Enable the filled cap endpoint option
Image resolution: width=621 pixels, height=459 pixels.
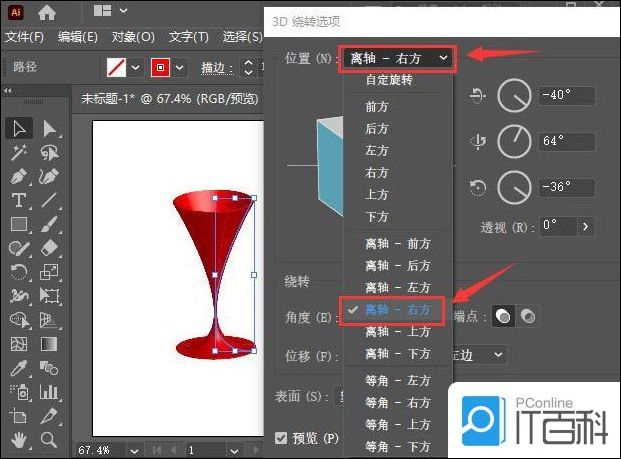tap(503, 316)
